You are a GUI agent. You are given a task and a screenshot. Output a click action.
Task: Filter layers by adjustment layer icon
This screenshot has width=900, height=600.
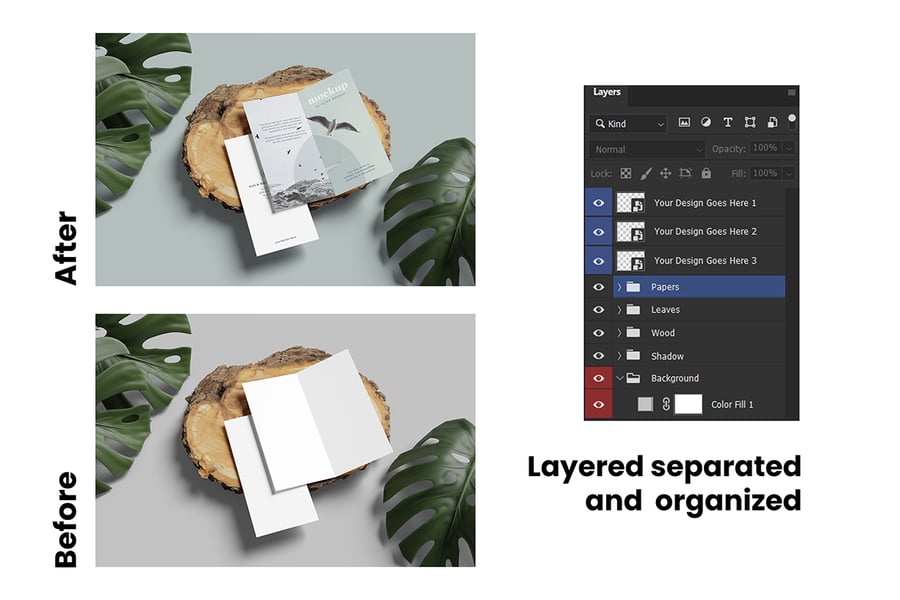(x=705, y=123)
